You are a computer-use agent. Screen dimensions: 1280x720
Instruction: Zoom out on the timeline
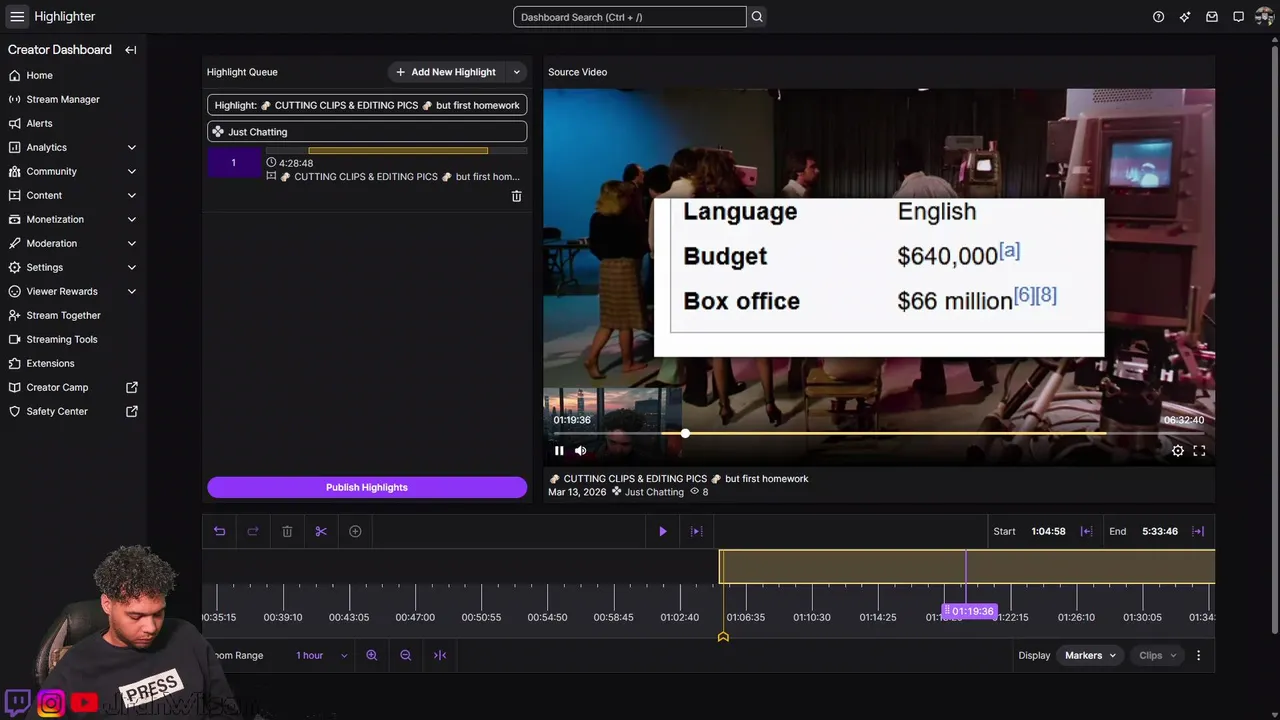pos(406,655)
